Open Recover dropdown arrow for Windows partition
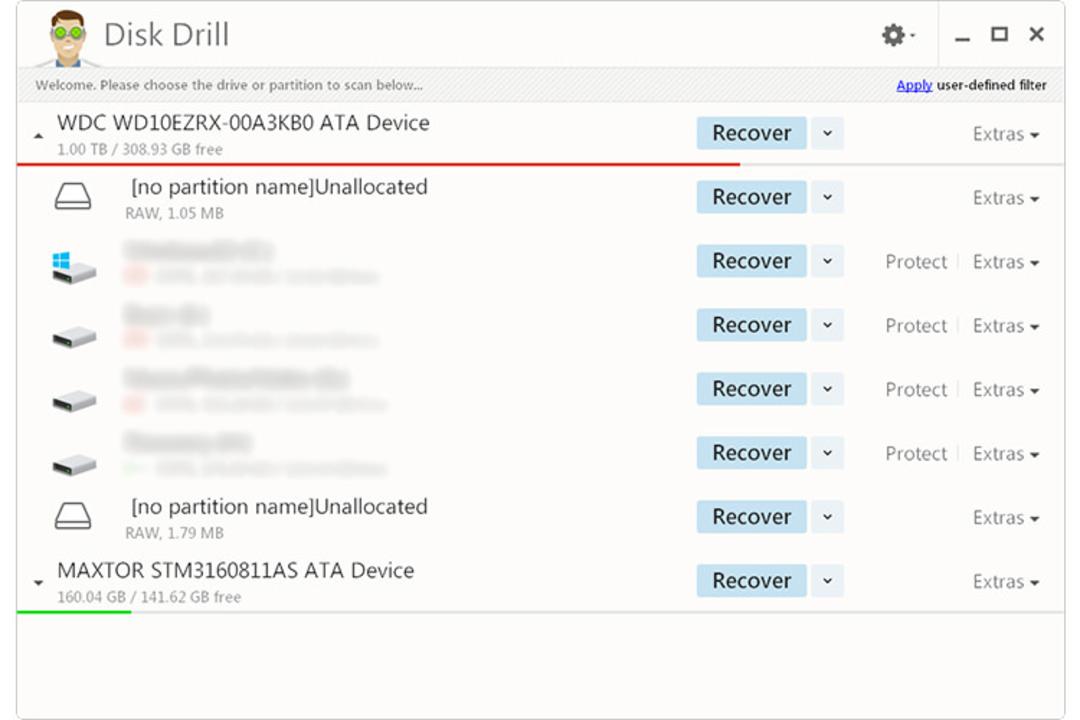Viewport: 1080px width, 720px height. coord(827,261)
